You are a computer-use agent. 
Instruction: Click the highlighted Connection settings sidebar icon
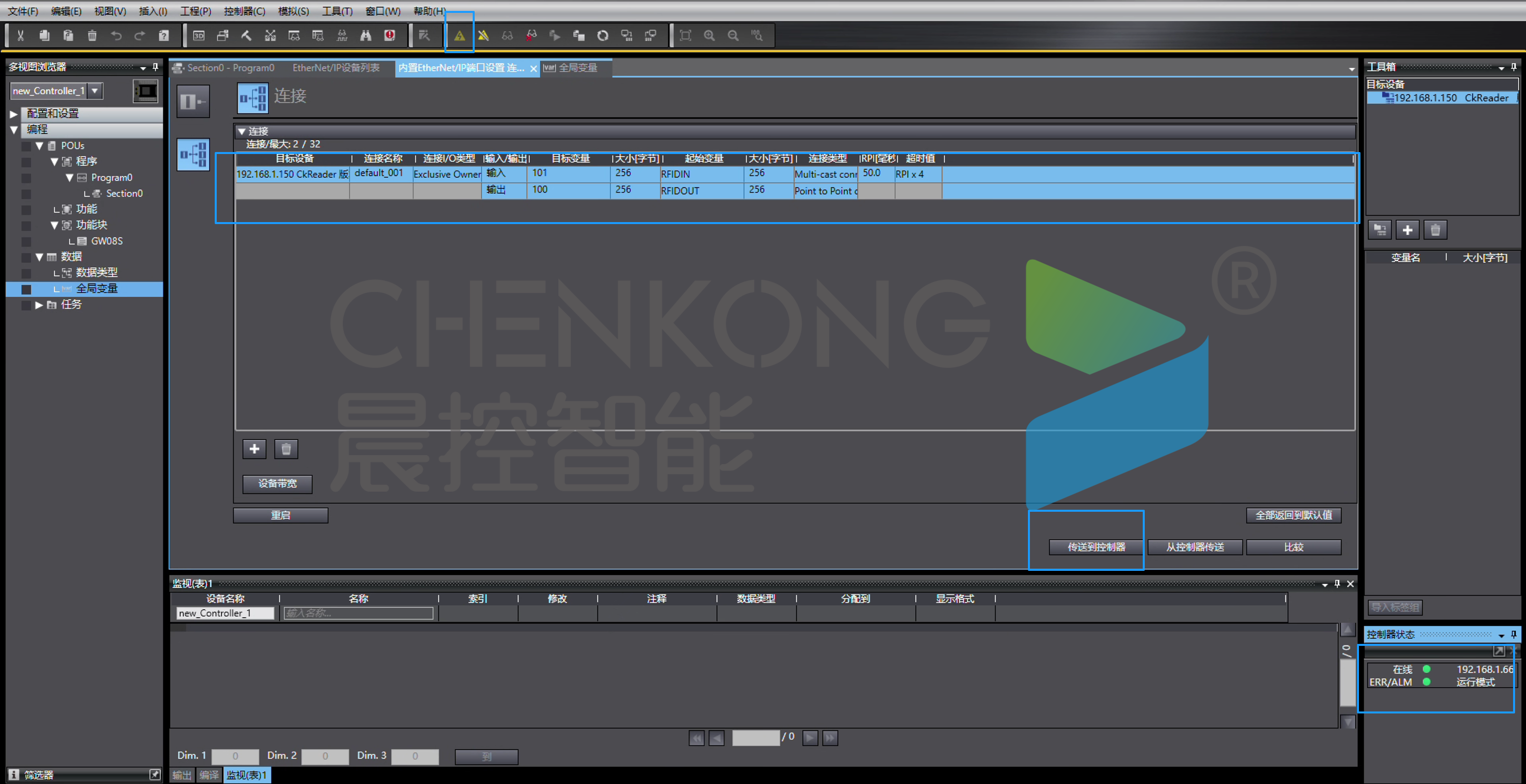pos(193,155)
